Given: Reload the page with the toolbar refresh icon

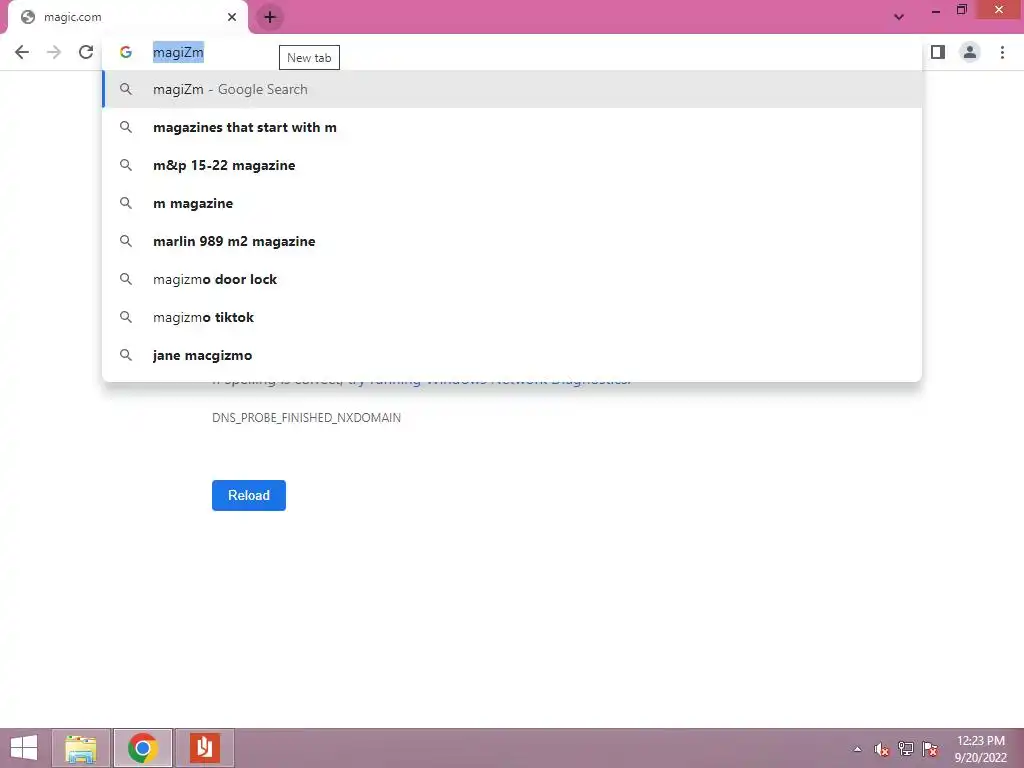Looking at the screenshot, I should (x=86, y=52).
